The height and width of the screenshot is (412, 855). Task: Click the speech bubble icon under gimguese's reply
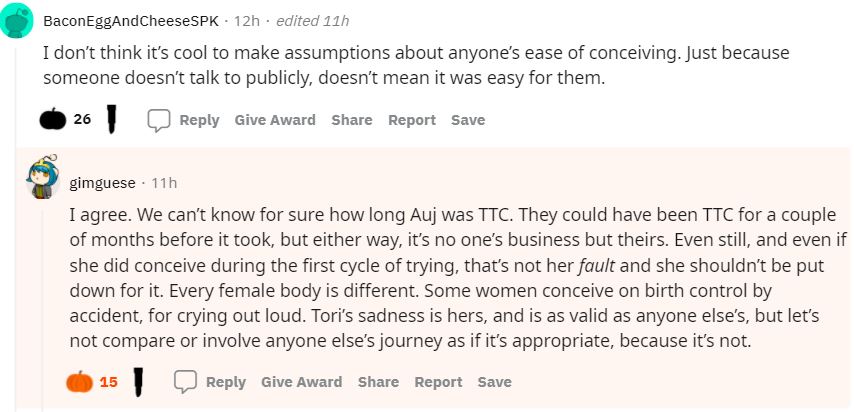click(185, 382)
